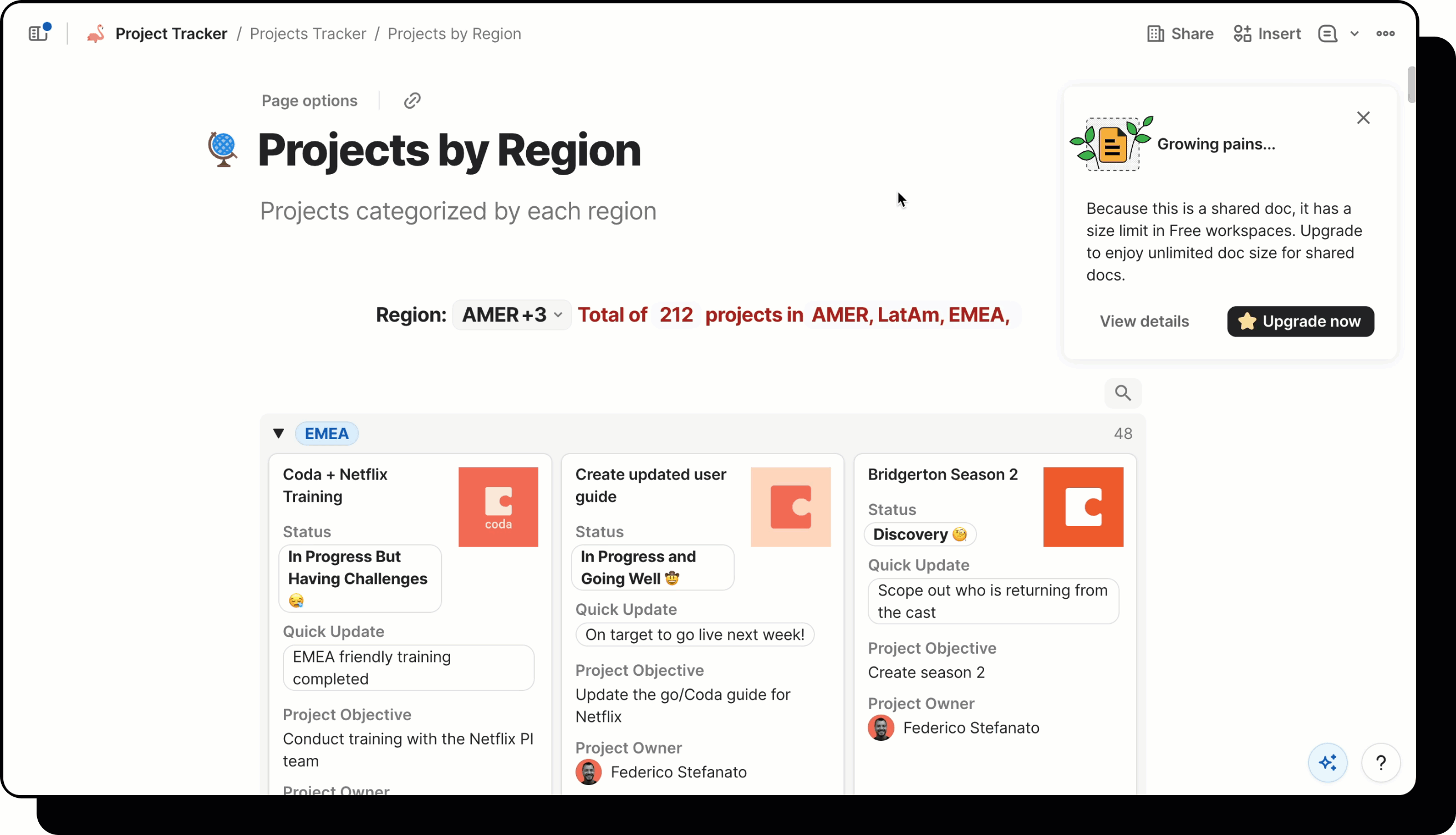Click the Upgrade now button

(1300, 321)
